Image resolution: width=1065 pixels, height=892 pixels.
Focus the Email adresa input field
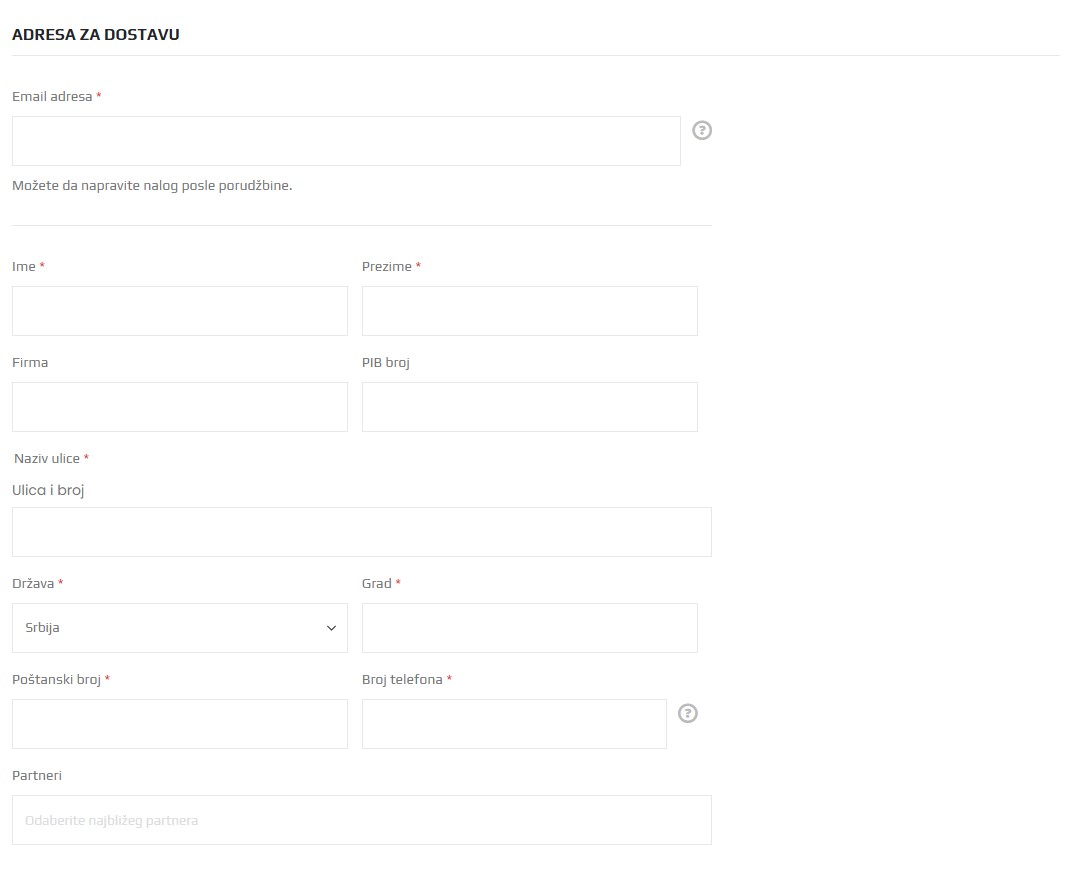point(346,141)
